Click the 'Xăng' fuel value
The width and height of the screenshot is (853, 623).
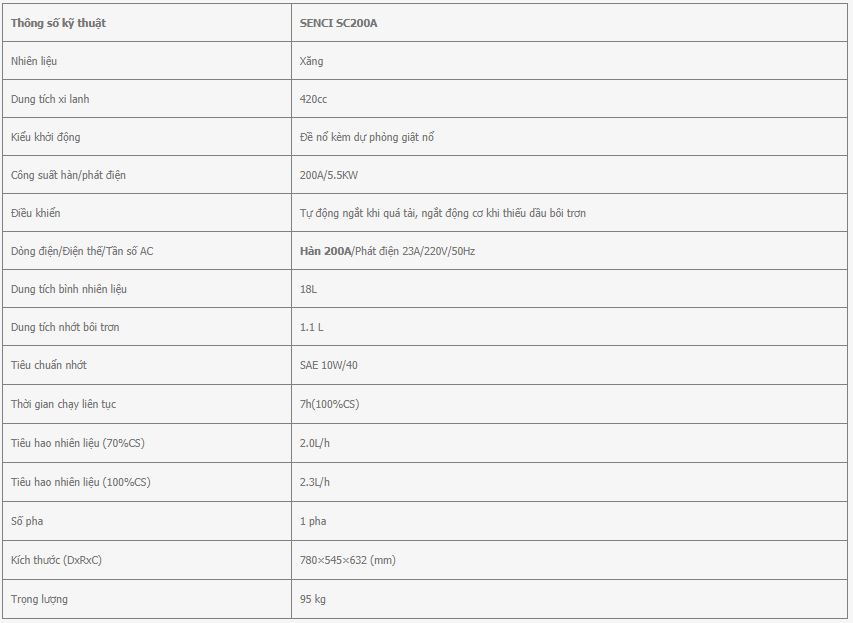[x=311, y=61]
